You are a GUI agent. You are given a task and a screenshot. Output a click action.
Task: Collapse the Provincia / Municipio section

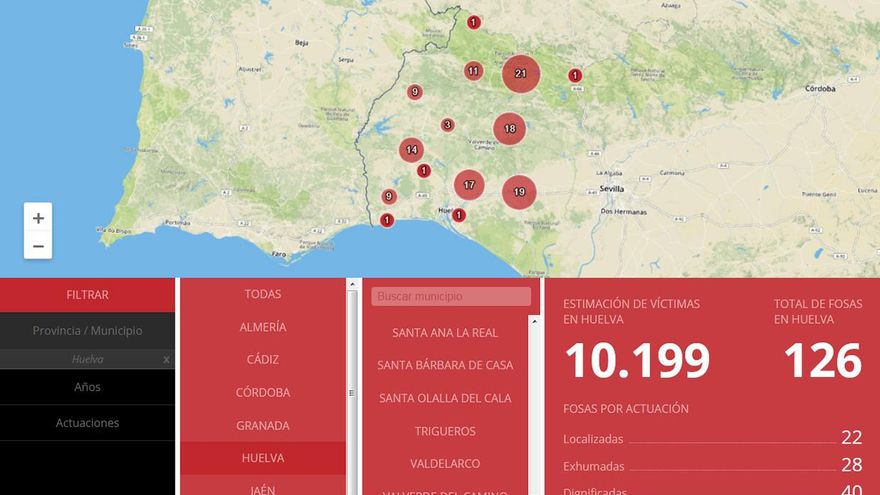point(87,331)
